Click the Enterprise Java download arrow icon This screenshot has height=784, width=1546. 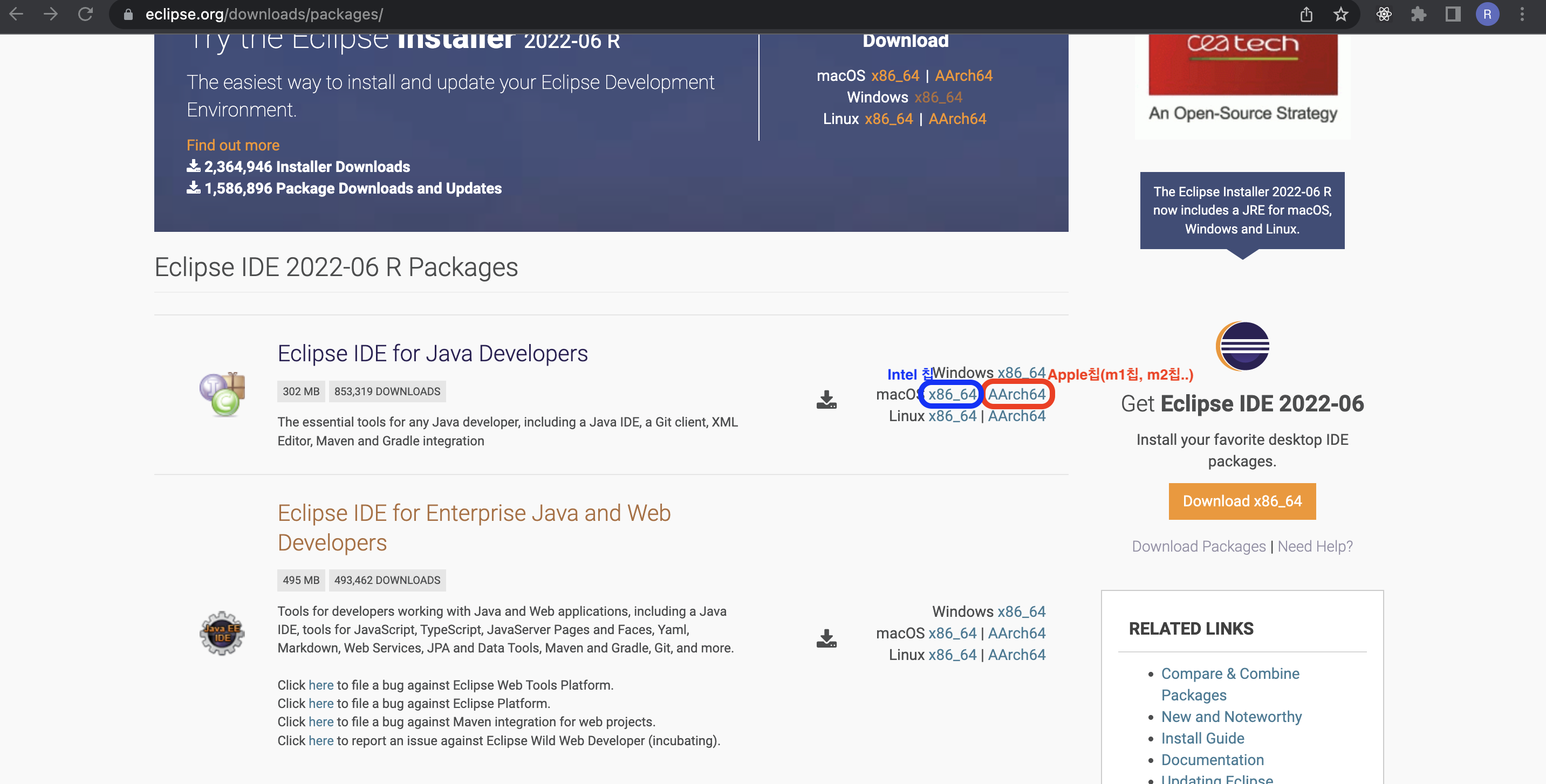tap(826, 638)
